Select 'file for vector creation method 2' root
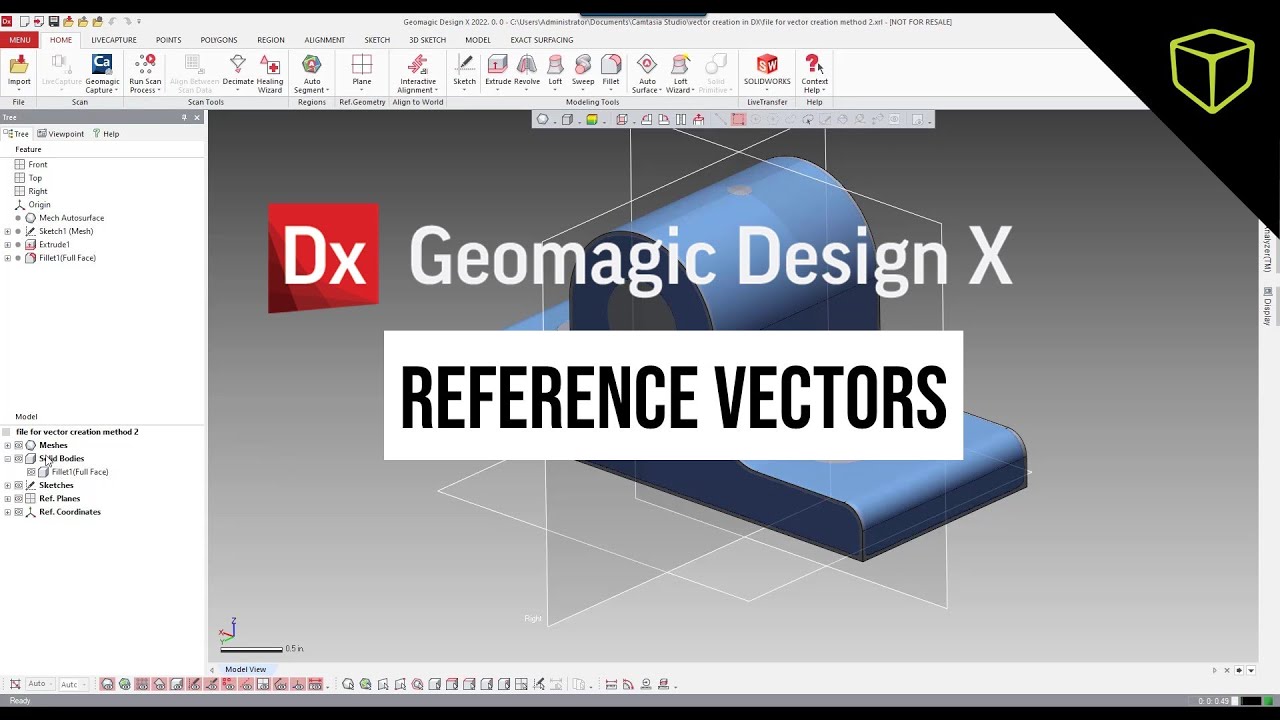The image size is (1280, 720). pyautogui.click(x=77, y=432)
